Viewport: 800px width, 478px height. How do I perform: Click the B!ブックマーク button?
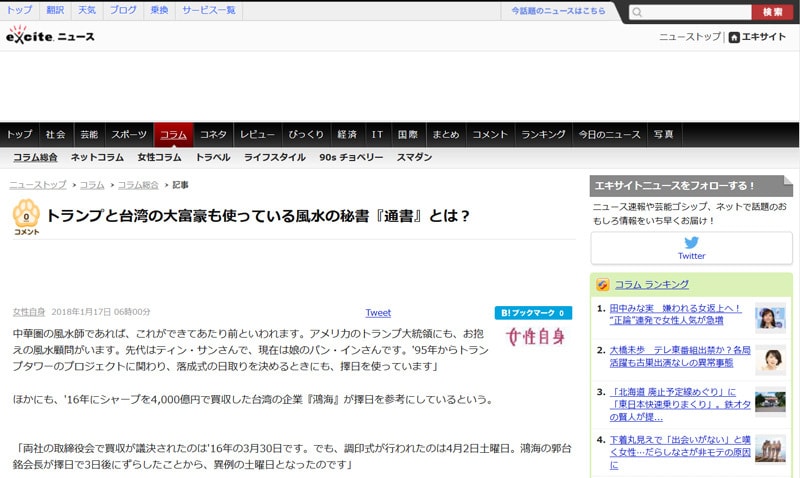[532, 313]
